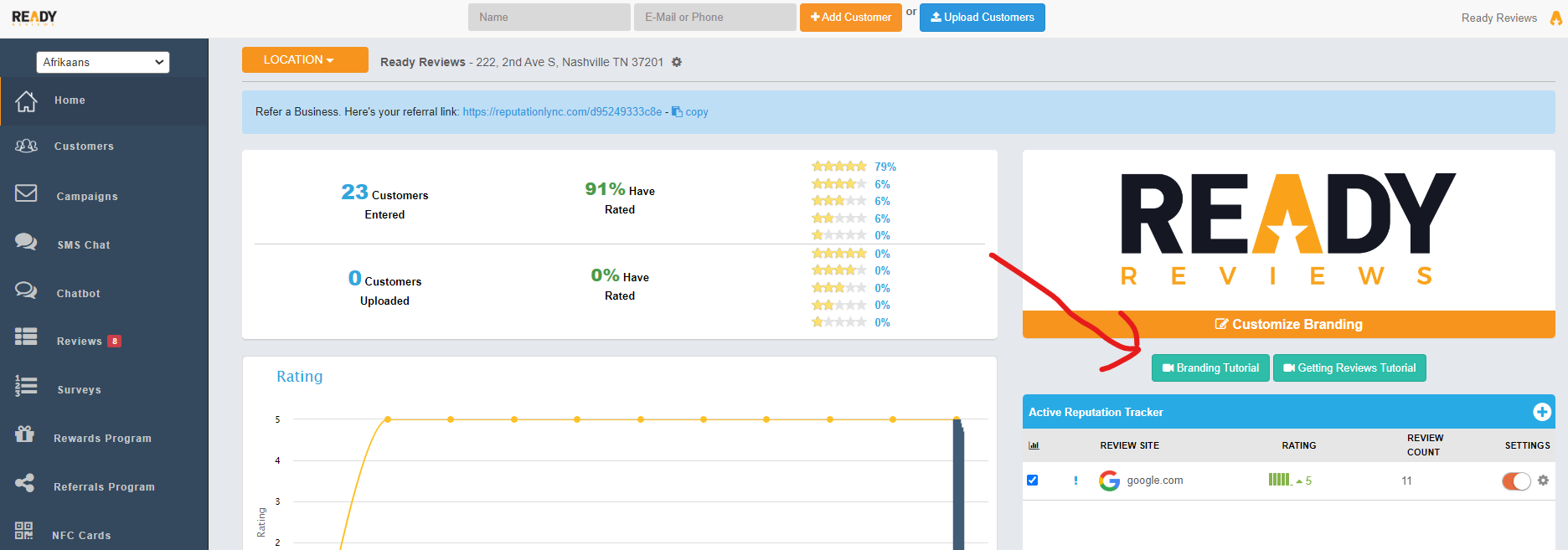Click the E-Mail or Phone input field

tap(714, 18)
